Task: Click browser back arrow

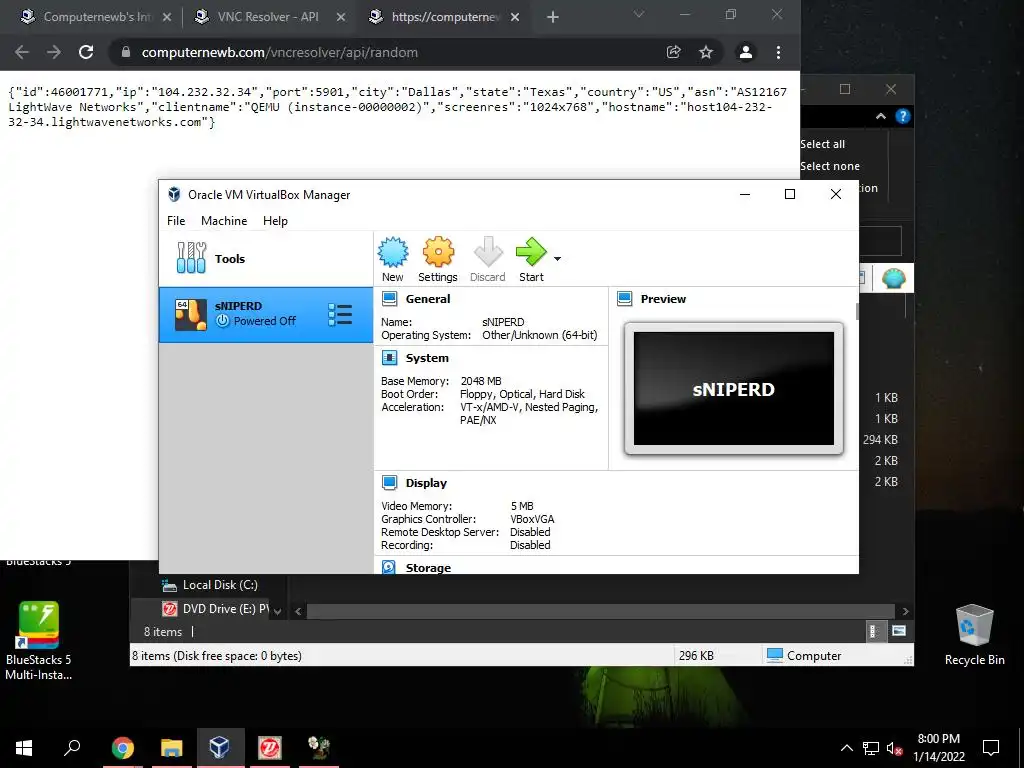Action: (22, 52)
